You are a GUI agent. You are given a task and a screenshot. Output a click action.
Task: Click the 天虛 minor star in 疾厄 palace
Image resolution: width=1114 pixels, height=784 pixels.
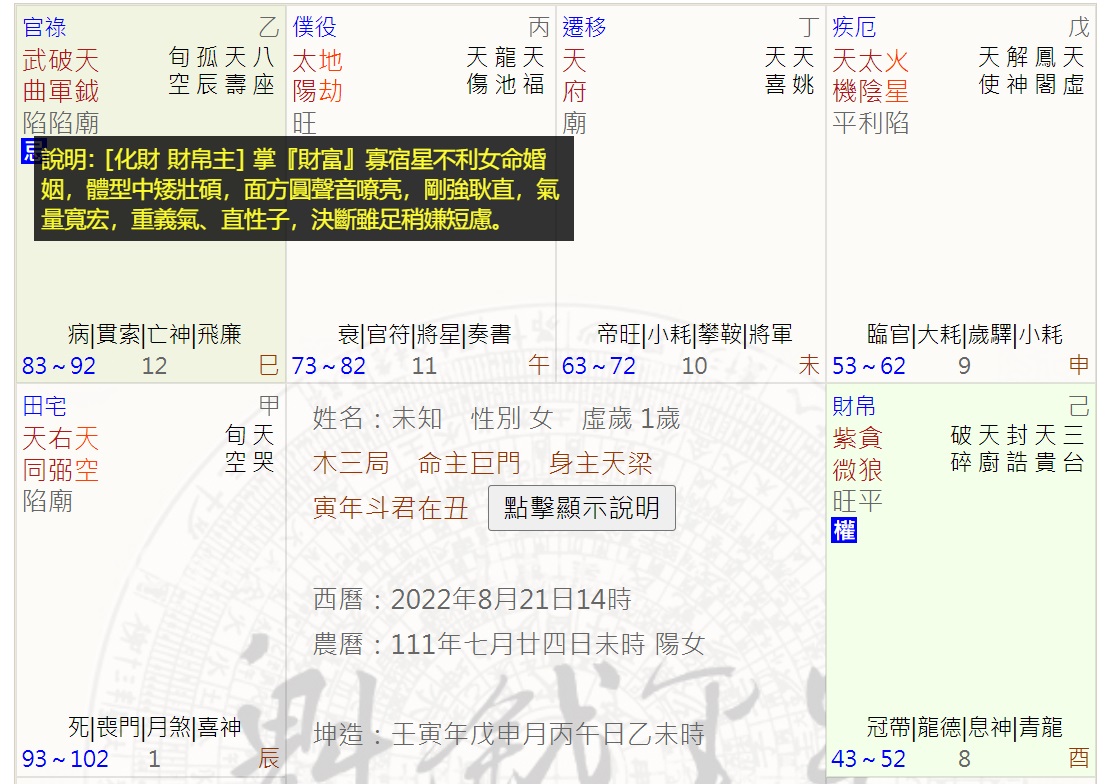point(1074,70)
